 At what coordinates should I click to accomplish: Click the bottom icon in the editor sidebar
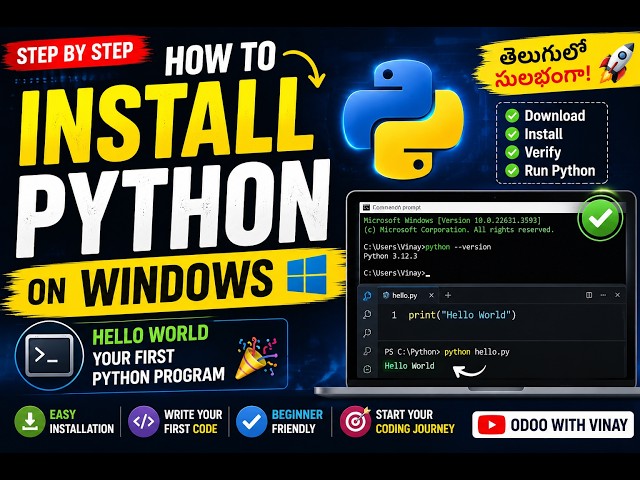pyautogui.click(x=367, y=369)
